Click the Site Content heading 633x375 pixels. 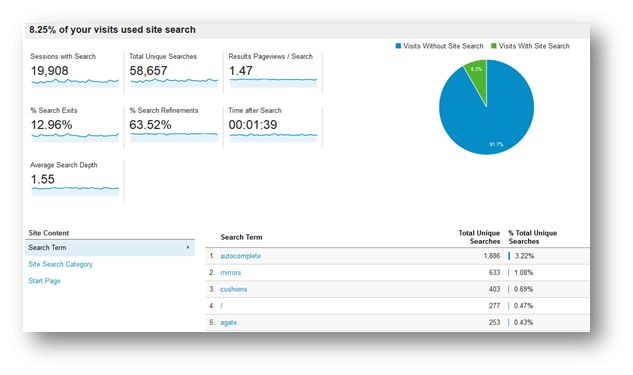(49, 233)
